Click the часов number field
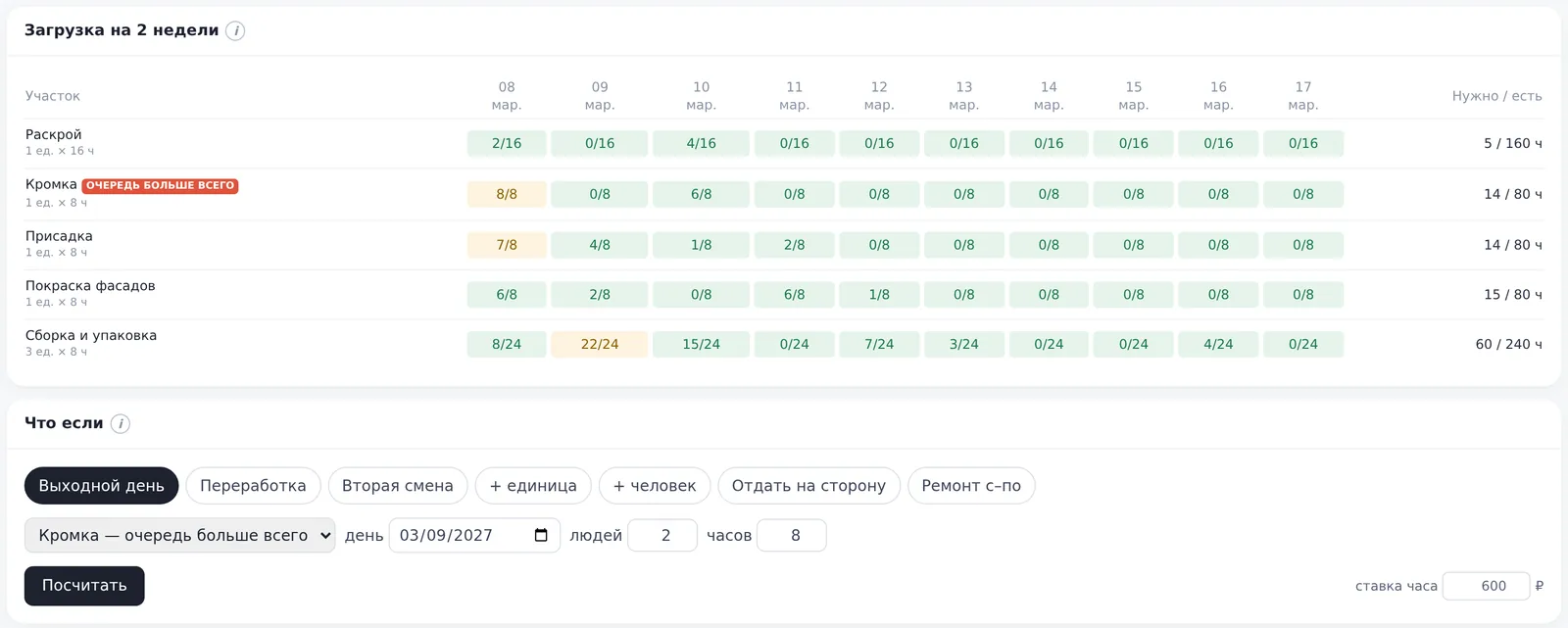1568x628 pixels. click(x=792, y=536)
